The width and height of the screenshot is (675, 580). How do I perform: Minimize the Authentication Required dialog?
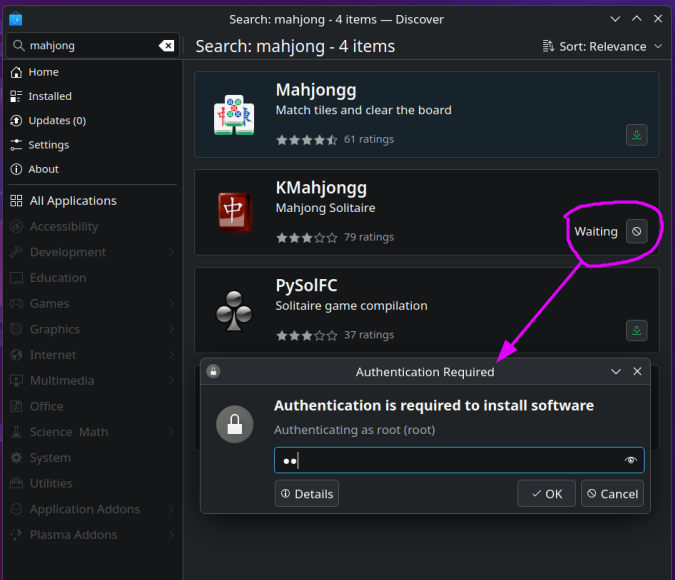point(616,371)
